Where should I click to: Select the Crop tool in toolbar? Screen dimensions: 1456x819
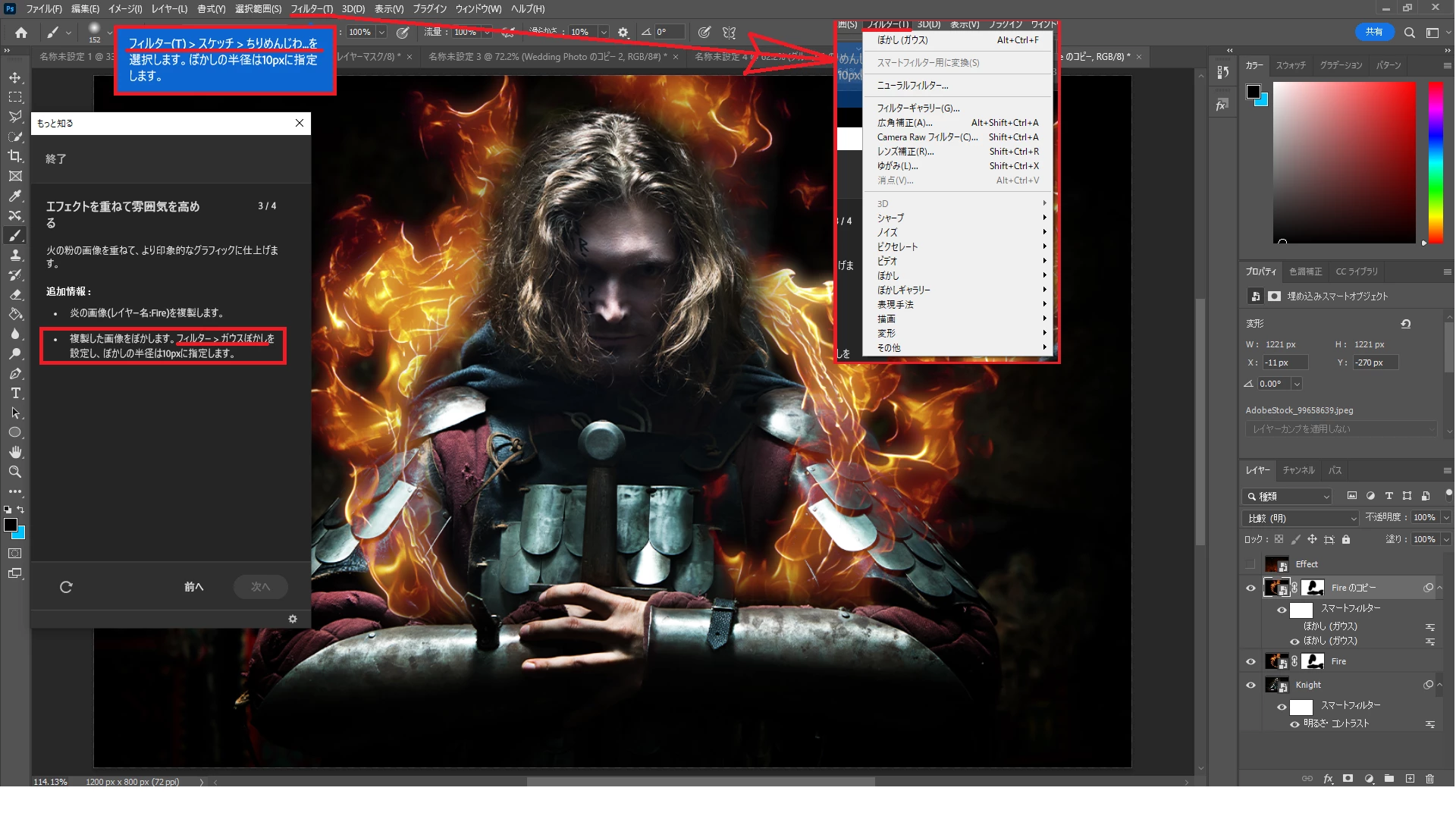[15, 156]
